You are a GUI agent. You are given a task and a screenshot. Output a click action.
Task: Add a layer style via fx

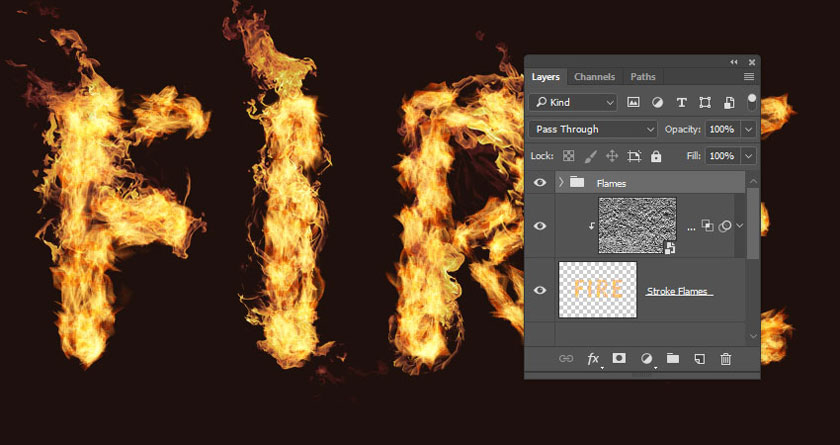594,359
